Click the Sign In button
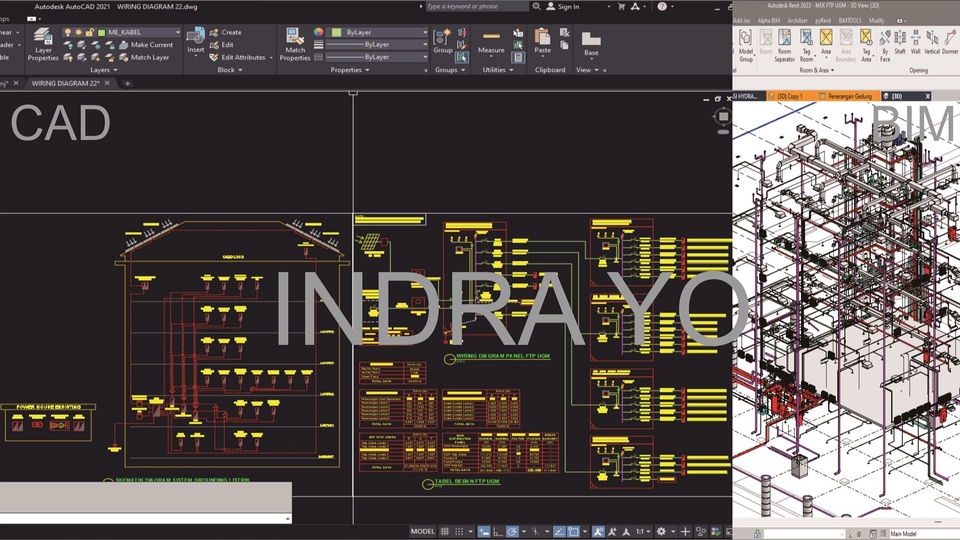This screenshot has height=540, width=960. (568, 6)
